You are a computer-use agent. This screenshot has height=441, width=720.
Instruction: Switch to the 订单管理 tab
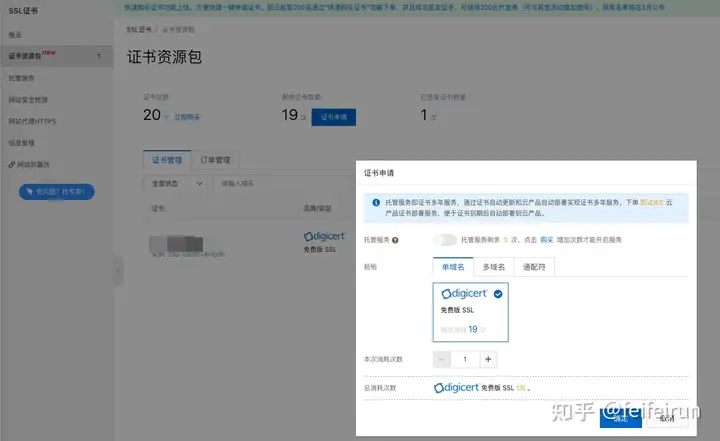point(215,160)
